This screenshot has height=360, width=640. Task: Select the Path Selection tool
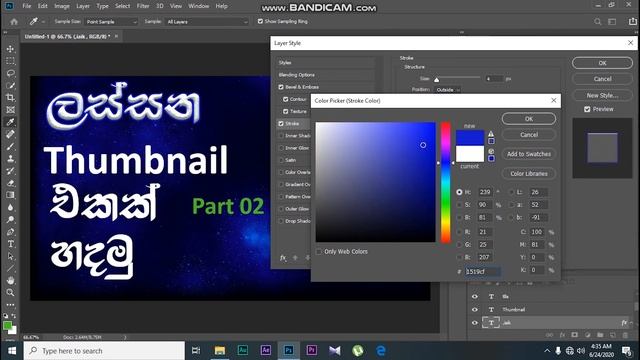(10, 256)
